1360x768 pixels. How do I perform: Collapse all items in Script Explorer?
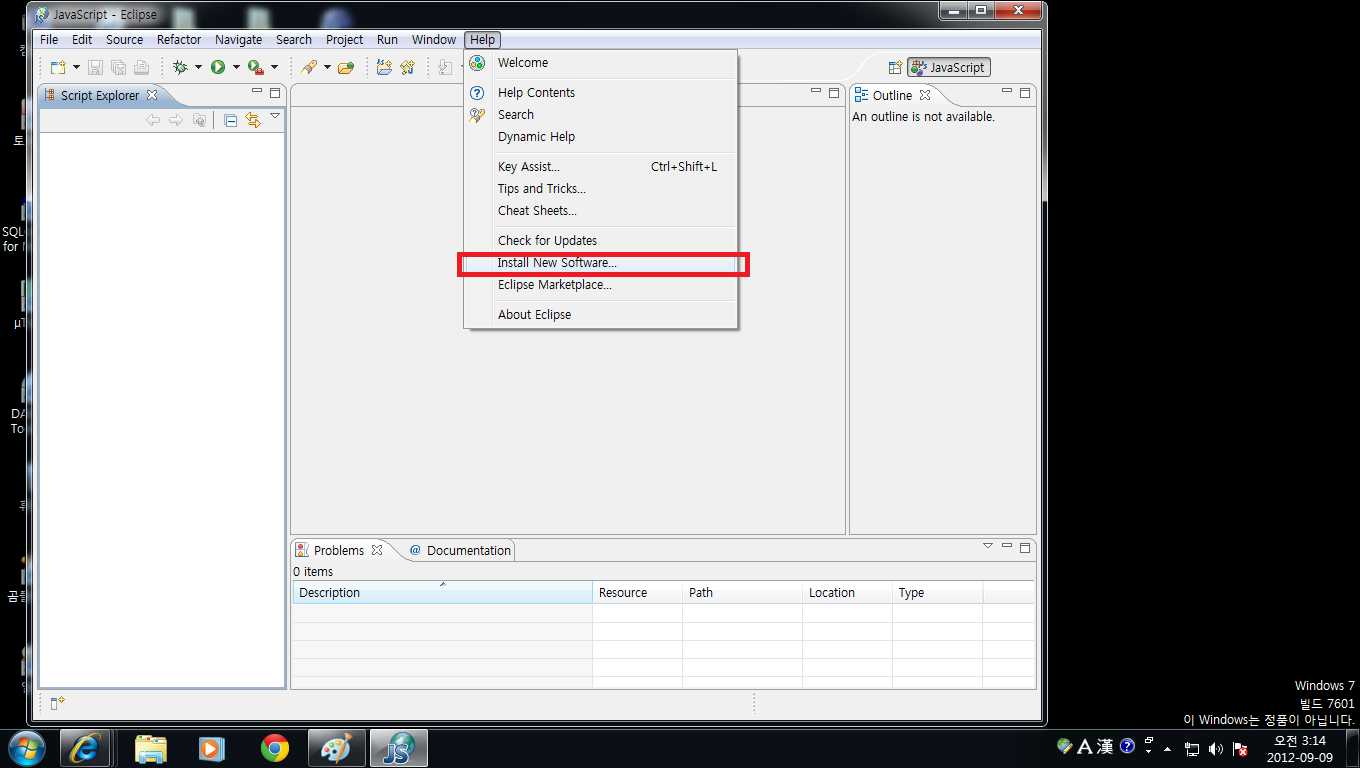(230, 120)
